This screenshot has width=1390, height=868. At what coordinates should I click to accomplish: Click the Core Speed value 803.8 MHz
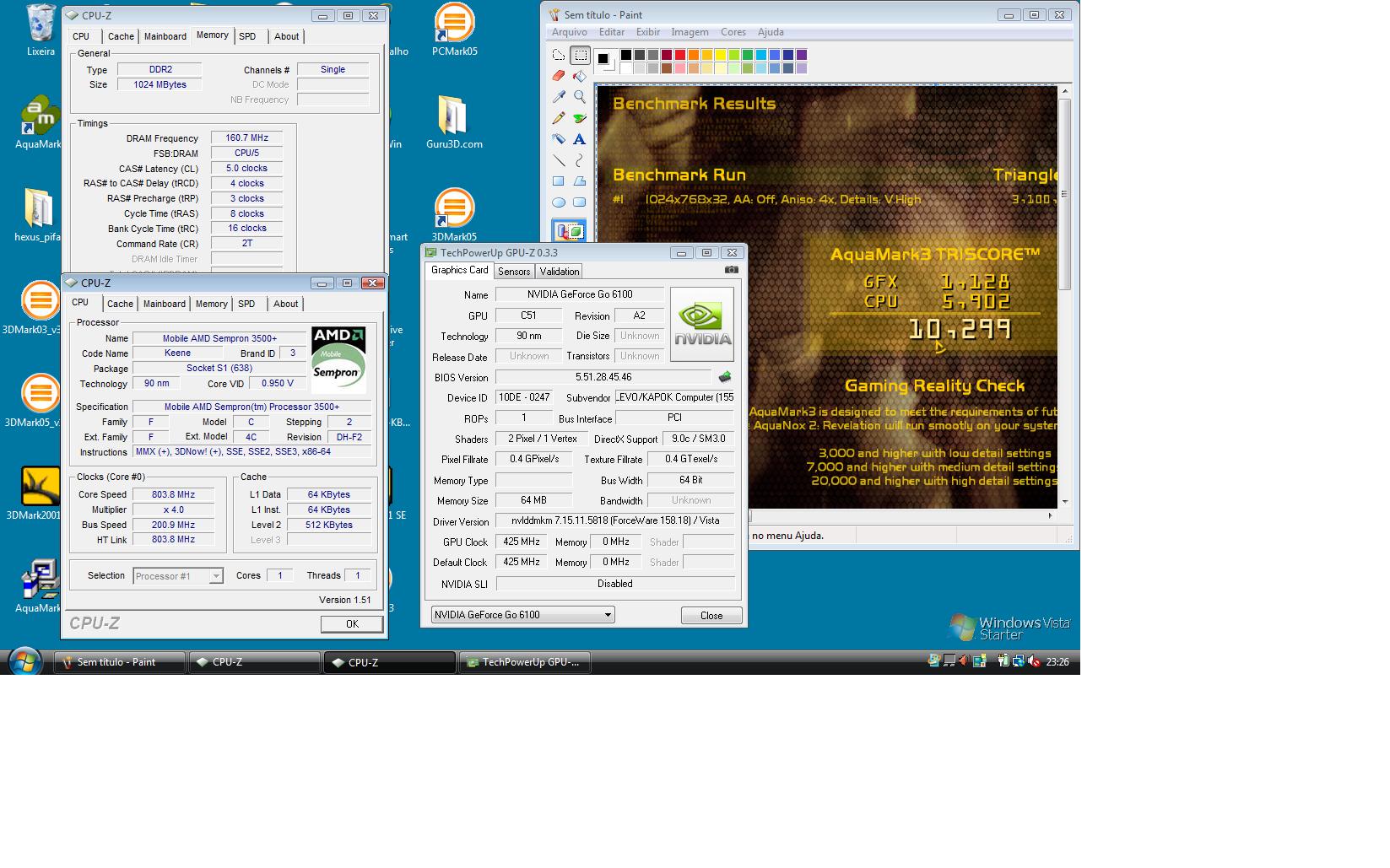[x=173, y=495]
